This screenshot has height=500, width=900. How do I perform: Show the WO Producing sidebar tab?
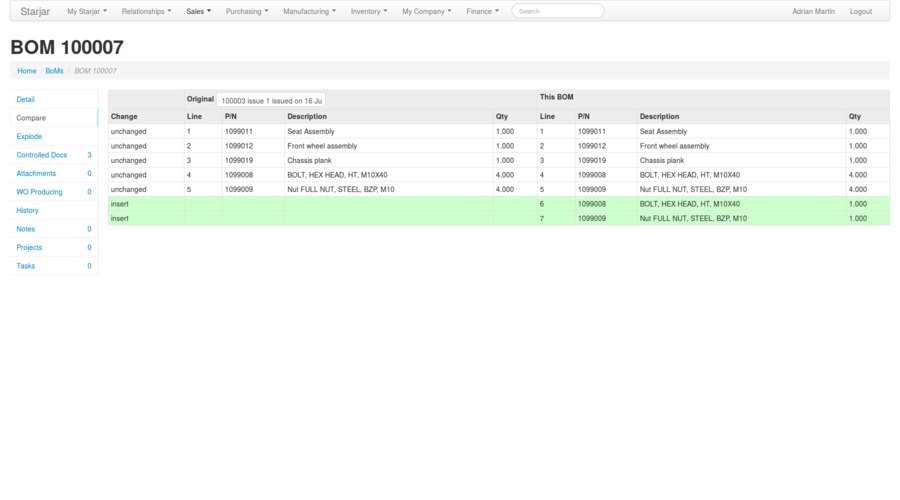click(x=39, y=192)
